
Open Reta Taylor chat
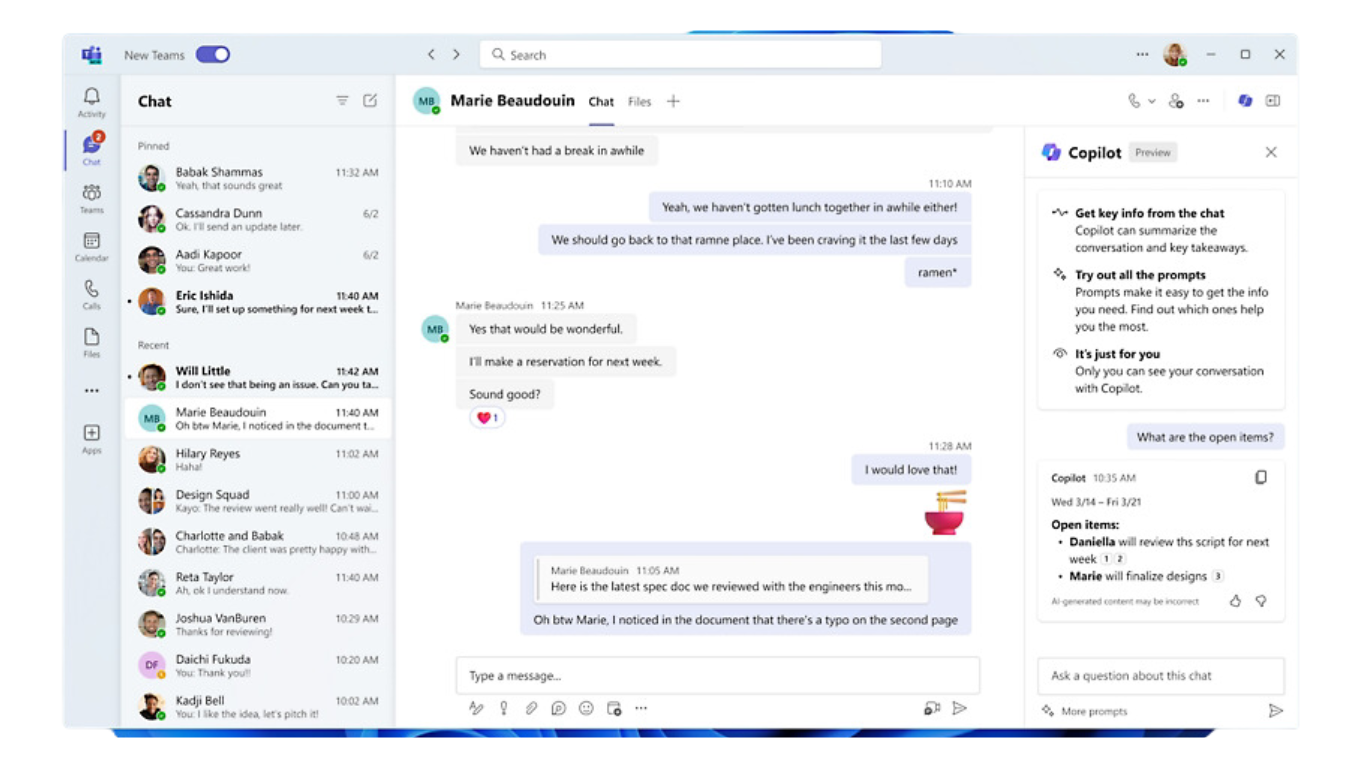257,583
